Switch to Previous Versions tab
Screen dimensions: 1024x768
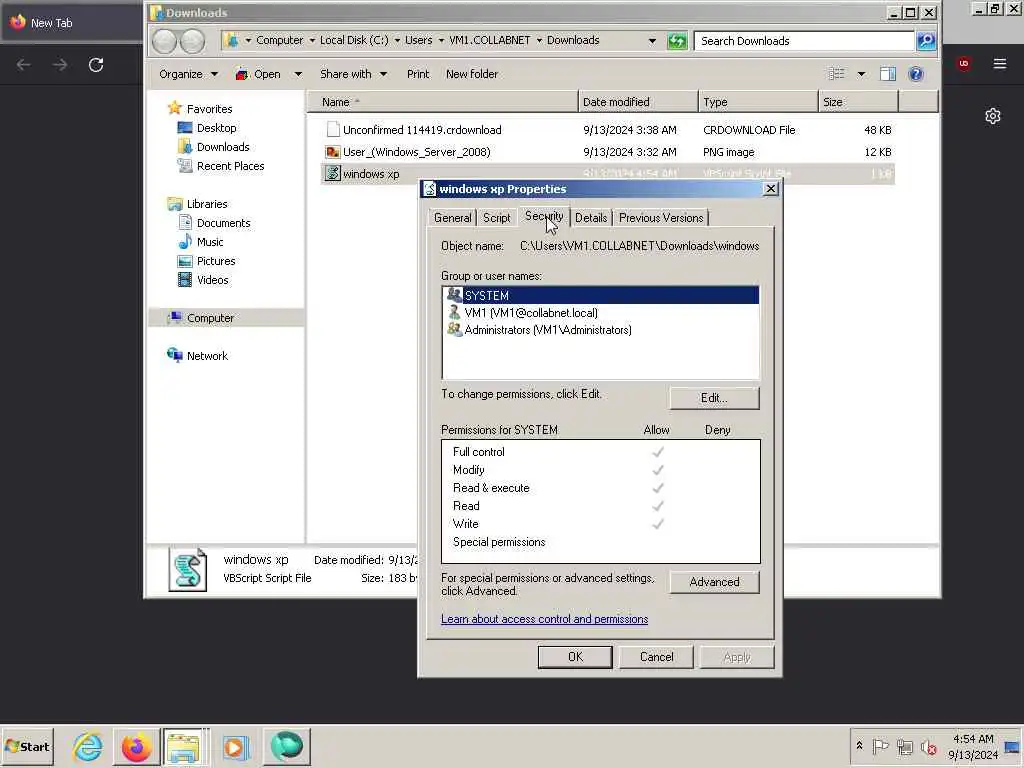(661, 217)
